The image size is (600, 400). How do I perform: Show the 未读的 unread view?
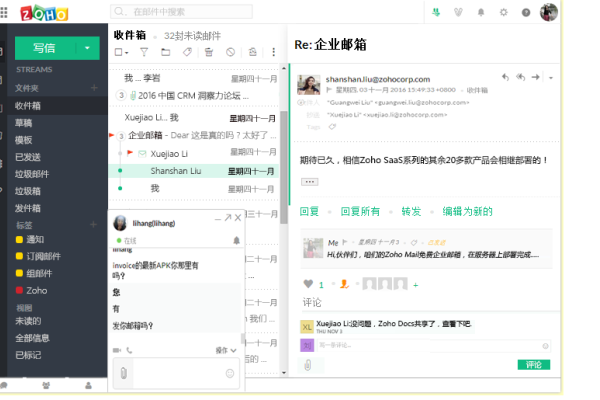point(28,321)
